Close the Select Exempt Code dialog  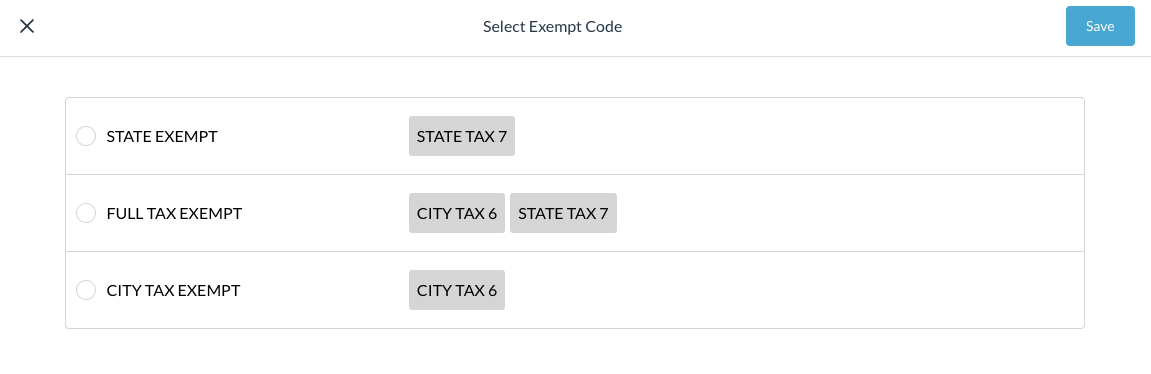[x=27, y=26]
